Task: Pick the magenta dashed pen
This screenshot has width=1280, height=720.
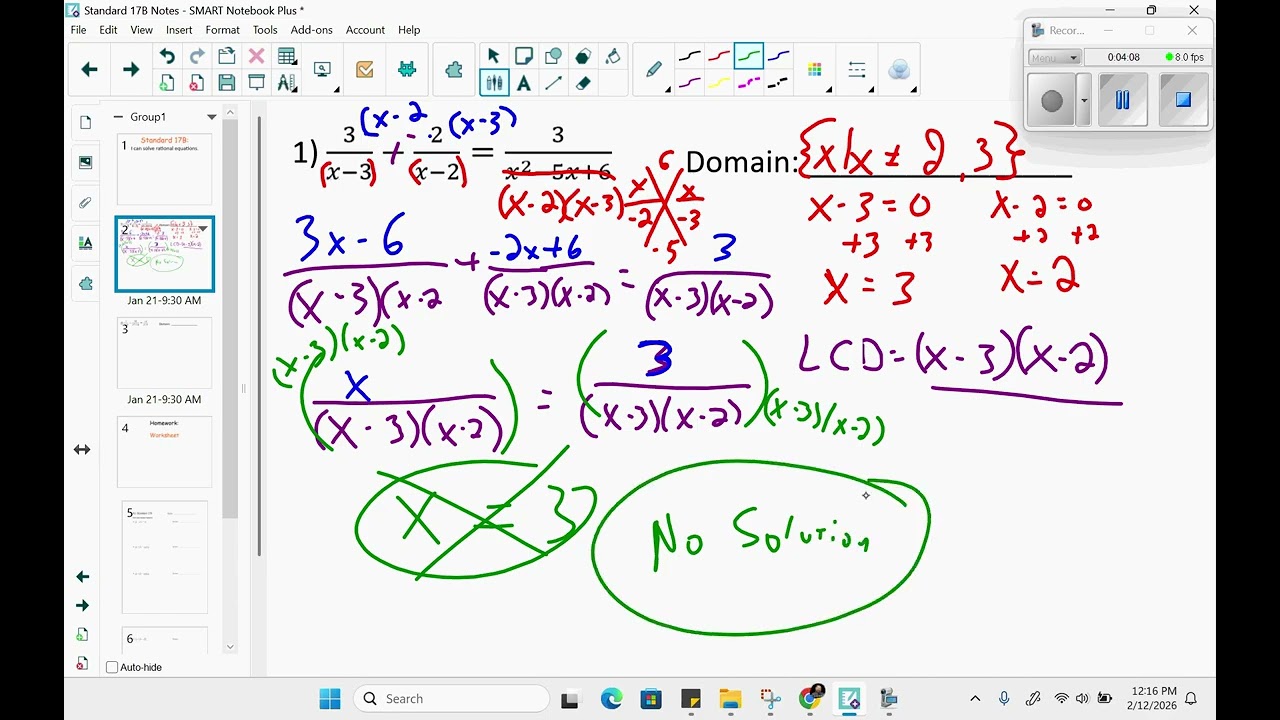Action: click(x=749, y=83)
